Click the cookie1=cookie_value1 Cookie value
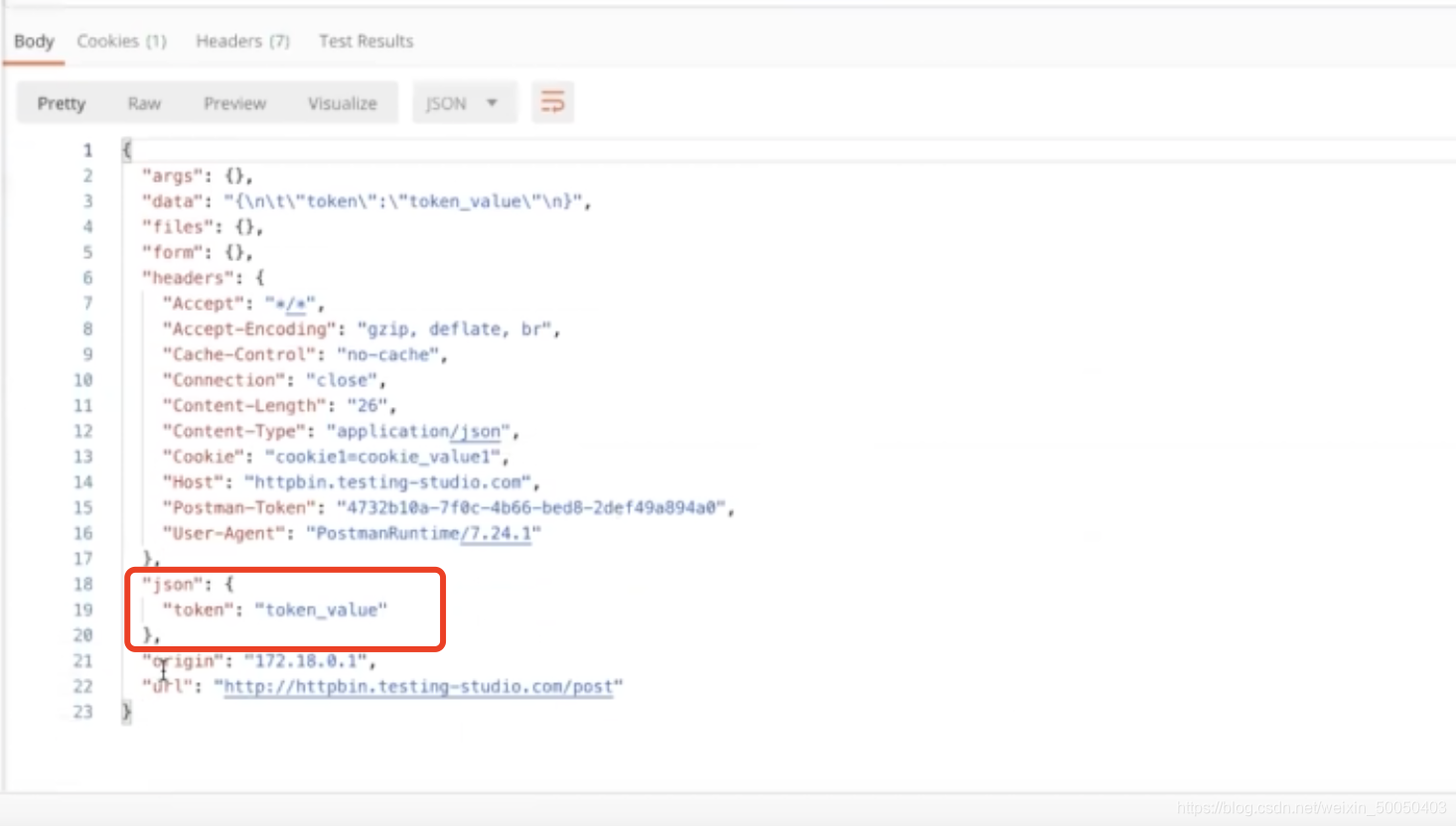 382,457
